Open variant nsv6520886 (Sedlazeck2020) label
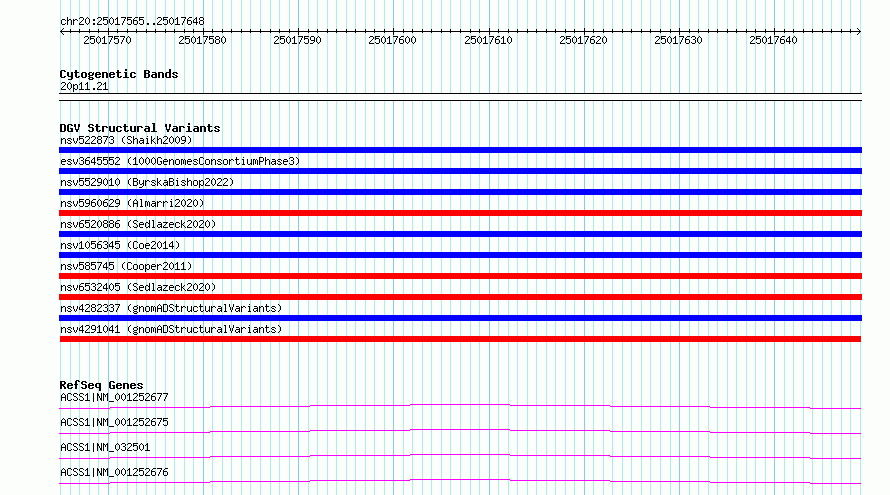The width and height of the screenshot is (890, 495). 138,224
